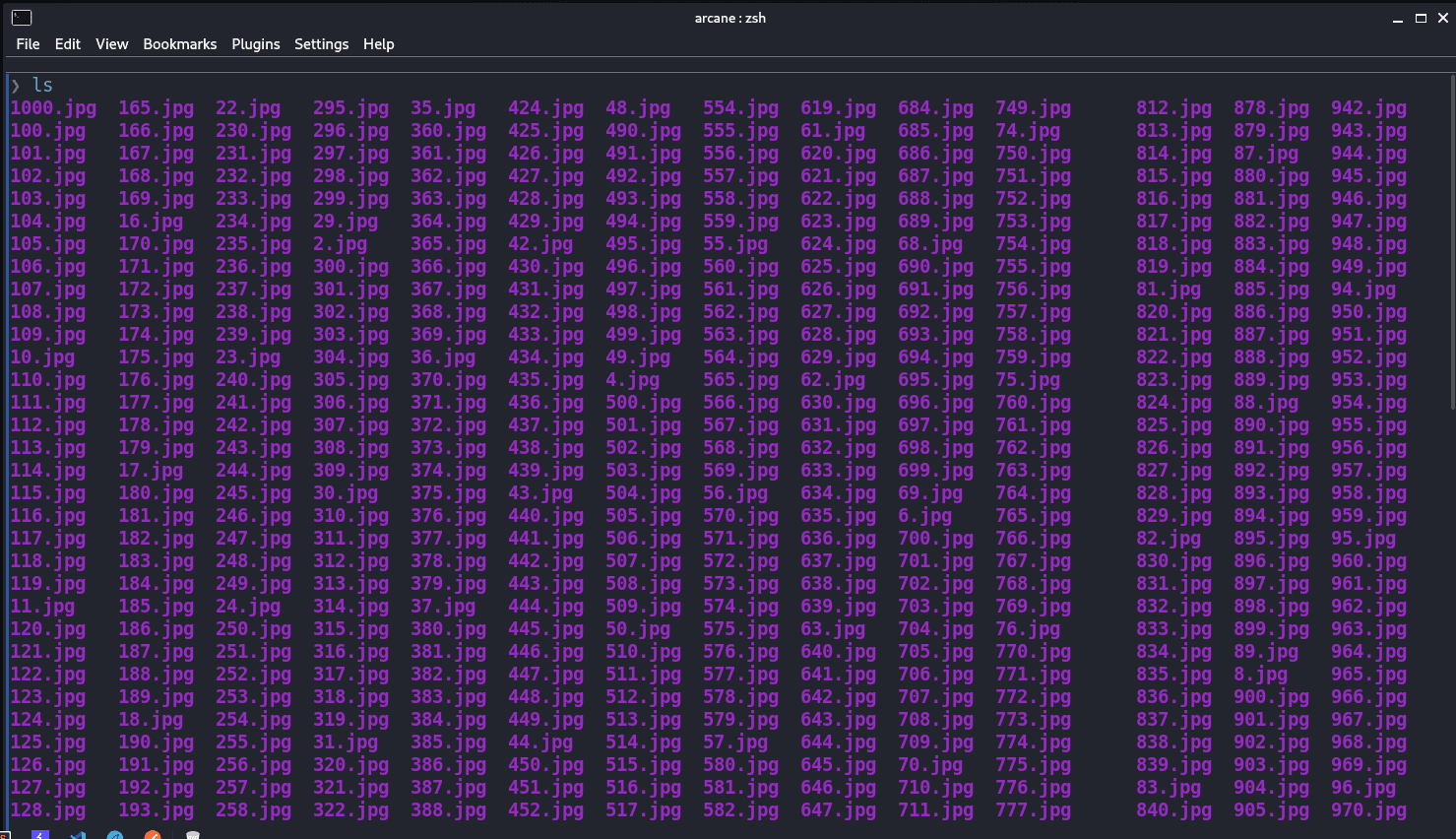1456x839 pixels.
Task: Click the 1000.jpg filename in the listing
Action: 53,108
